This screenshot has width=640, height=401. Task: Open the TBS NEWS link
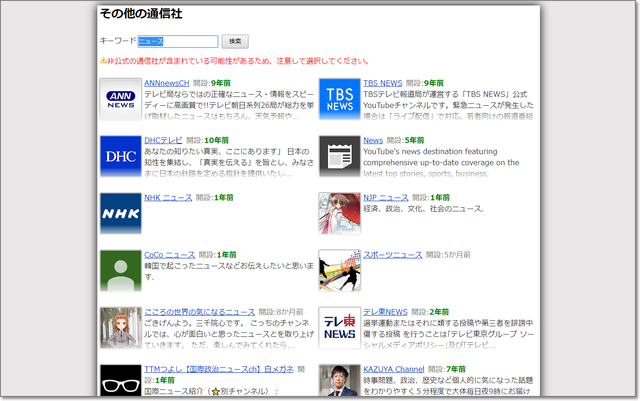click(382, 83)
